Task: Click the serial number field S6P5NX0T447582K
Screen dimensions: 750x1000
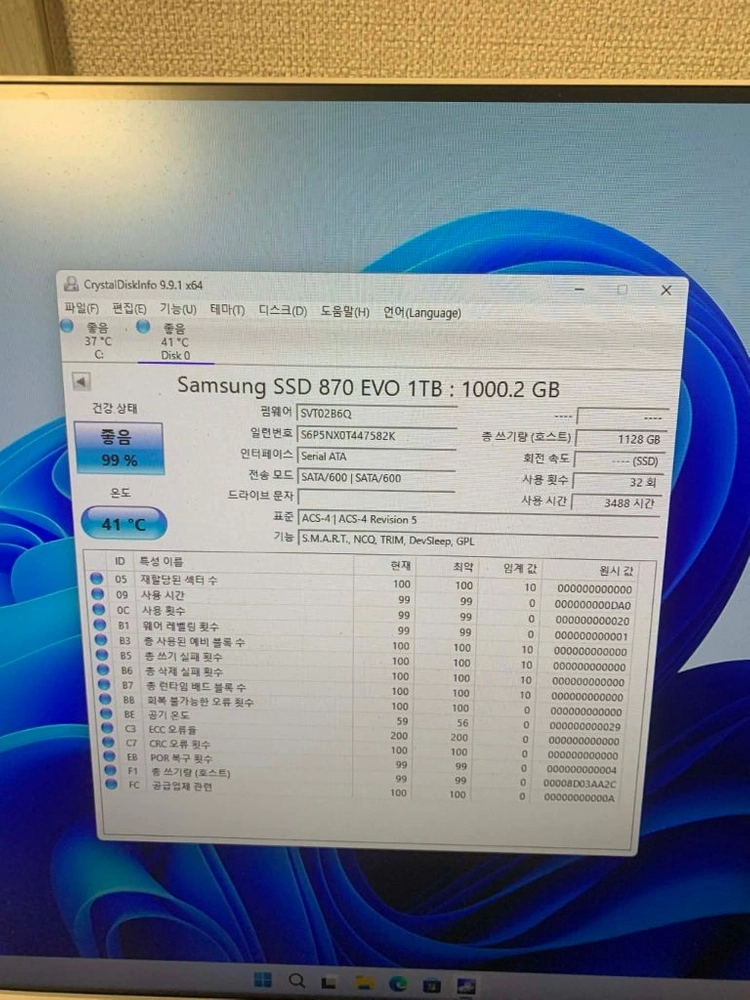Action: pyautogui.click(x=376, y=436)
